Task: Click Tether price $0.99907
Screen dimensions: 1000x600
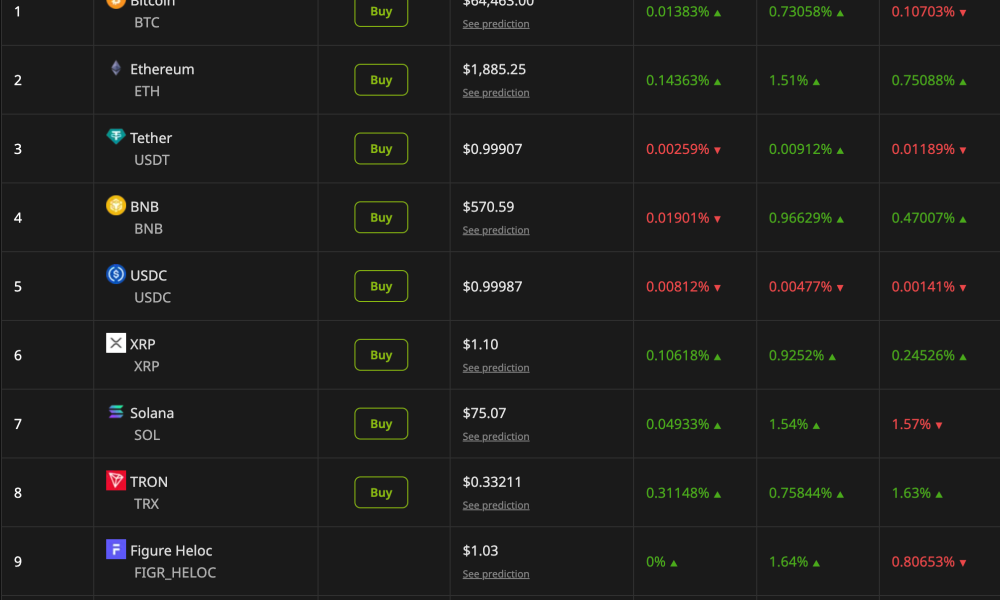Action: 492,149
